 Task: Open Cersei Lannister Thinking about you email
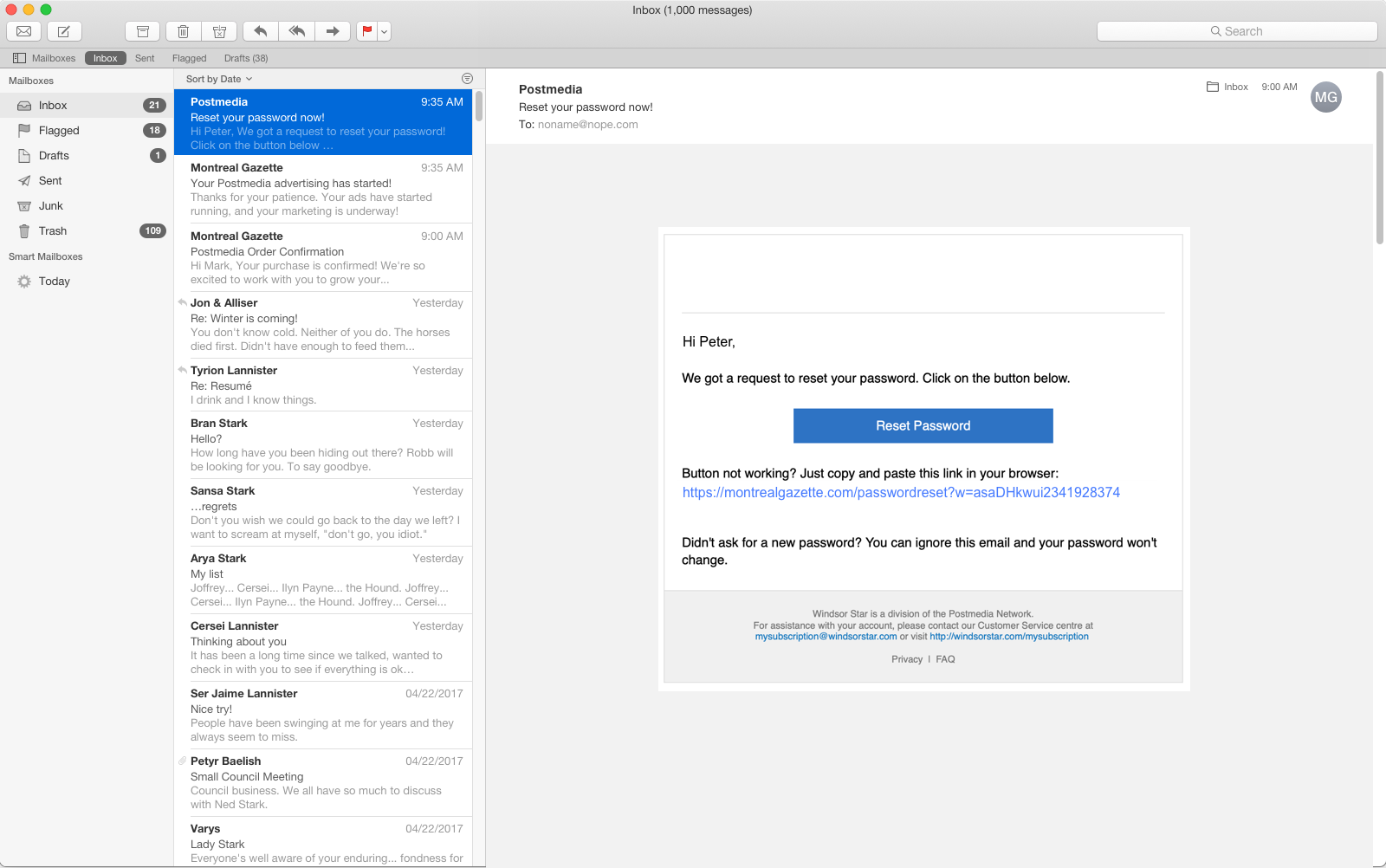(x=323, y=647)
